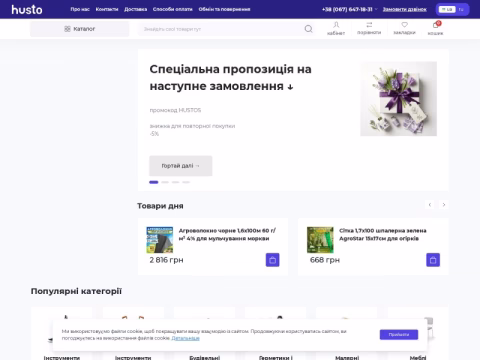
Task: Open Агроволокно чорне product thumbnail
Action: point(160,240)
